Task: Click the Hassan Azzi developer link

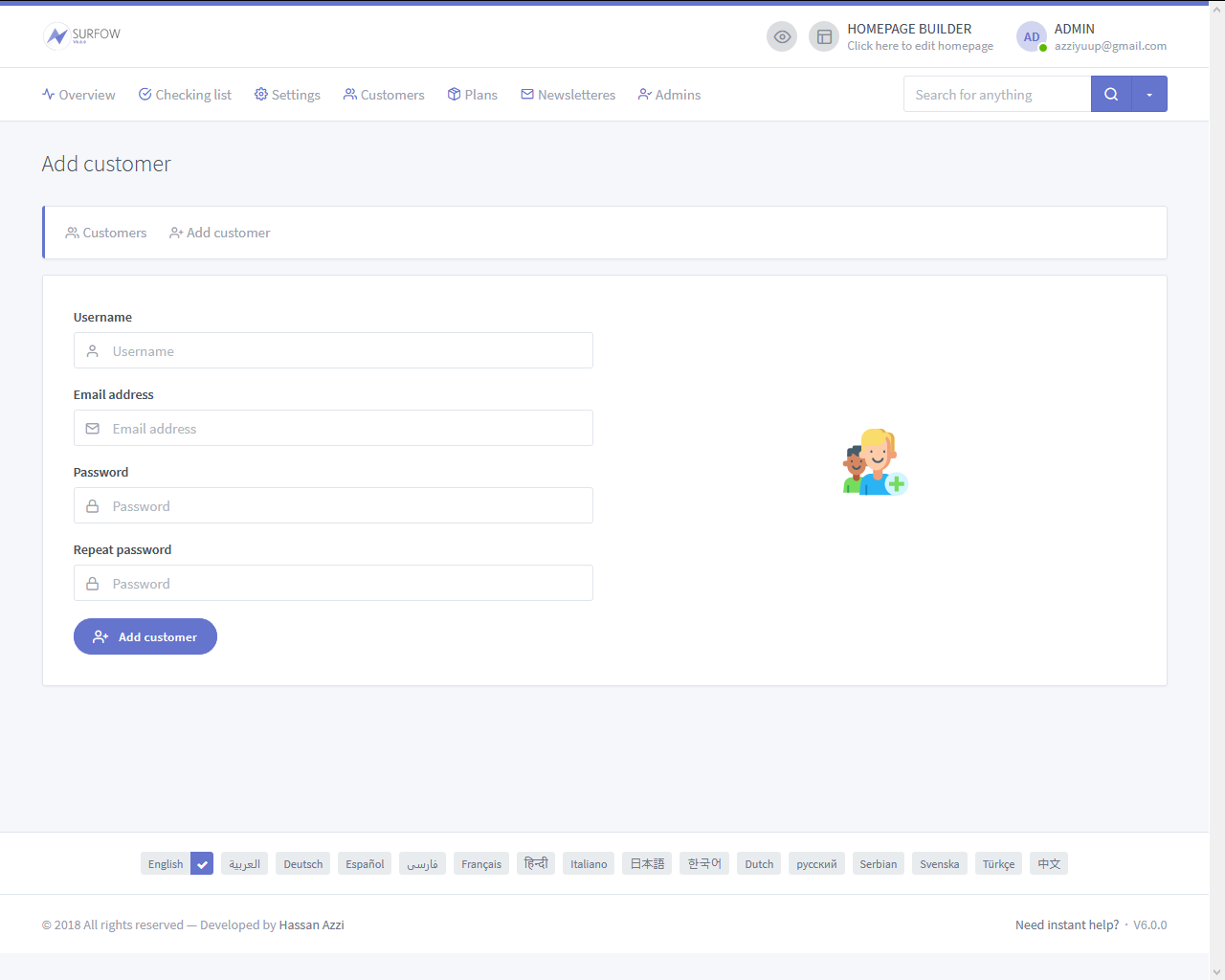Action: tap(311, 925)
